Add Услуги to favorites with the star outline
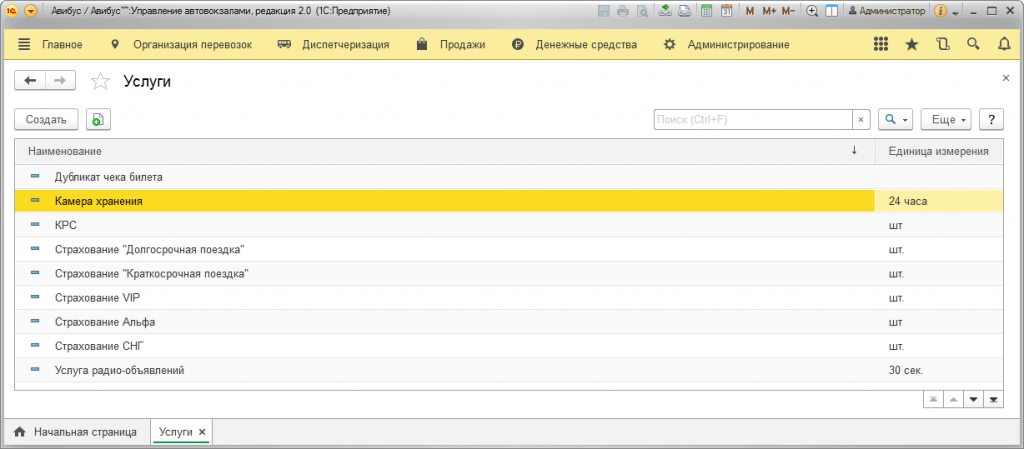 click(x=99, y=82)
